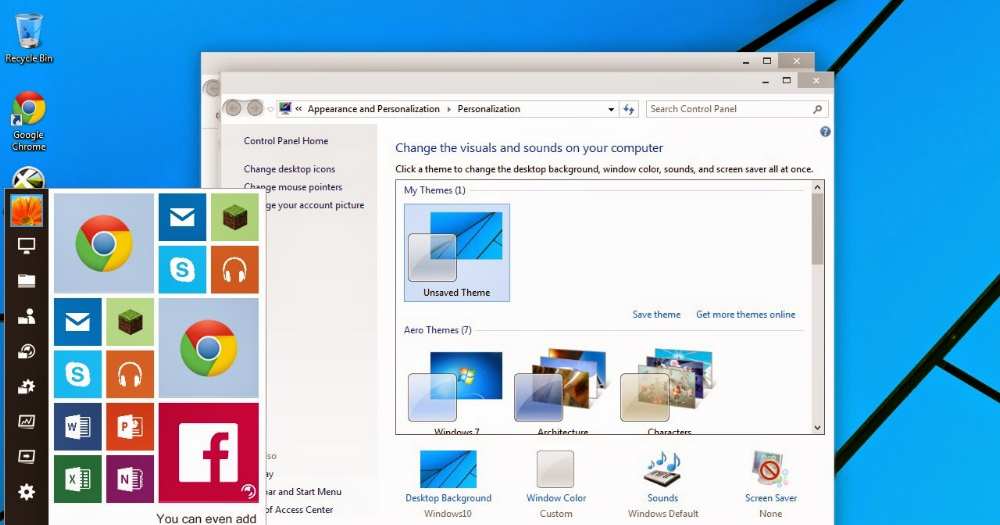Click in the Search Control Panel field
Image resolution: width=1000 pixels, height=525 pixels.
(x=728, y=109)
